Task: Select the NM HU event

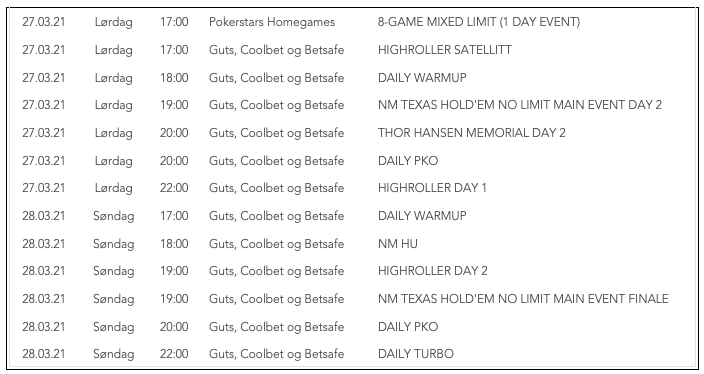Action: 397,244
